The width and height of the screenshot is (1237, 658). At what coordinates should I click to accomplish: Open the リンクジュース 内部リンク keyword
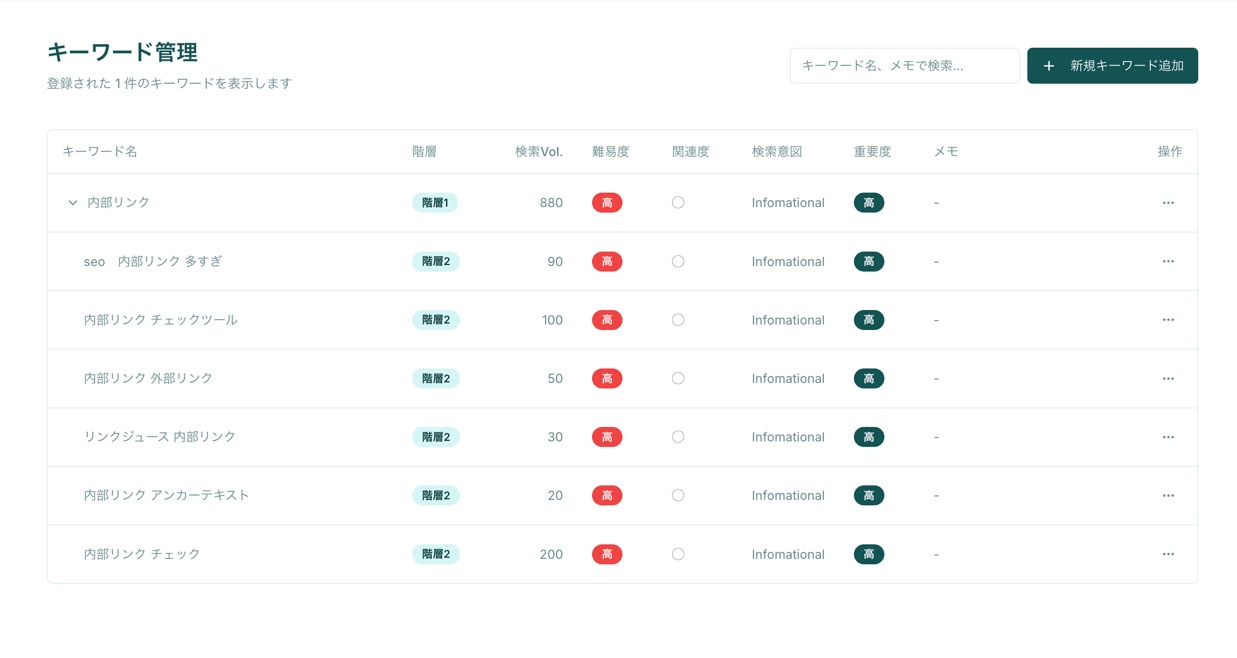coord(160,437)
